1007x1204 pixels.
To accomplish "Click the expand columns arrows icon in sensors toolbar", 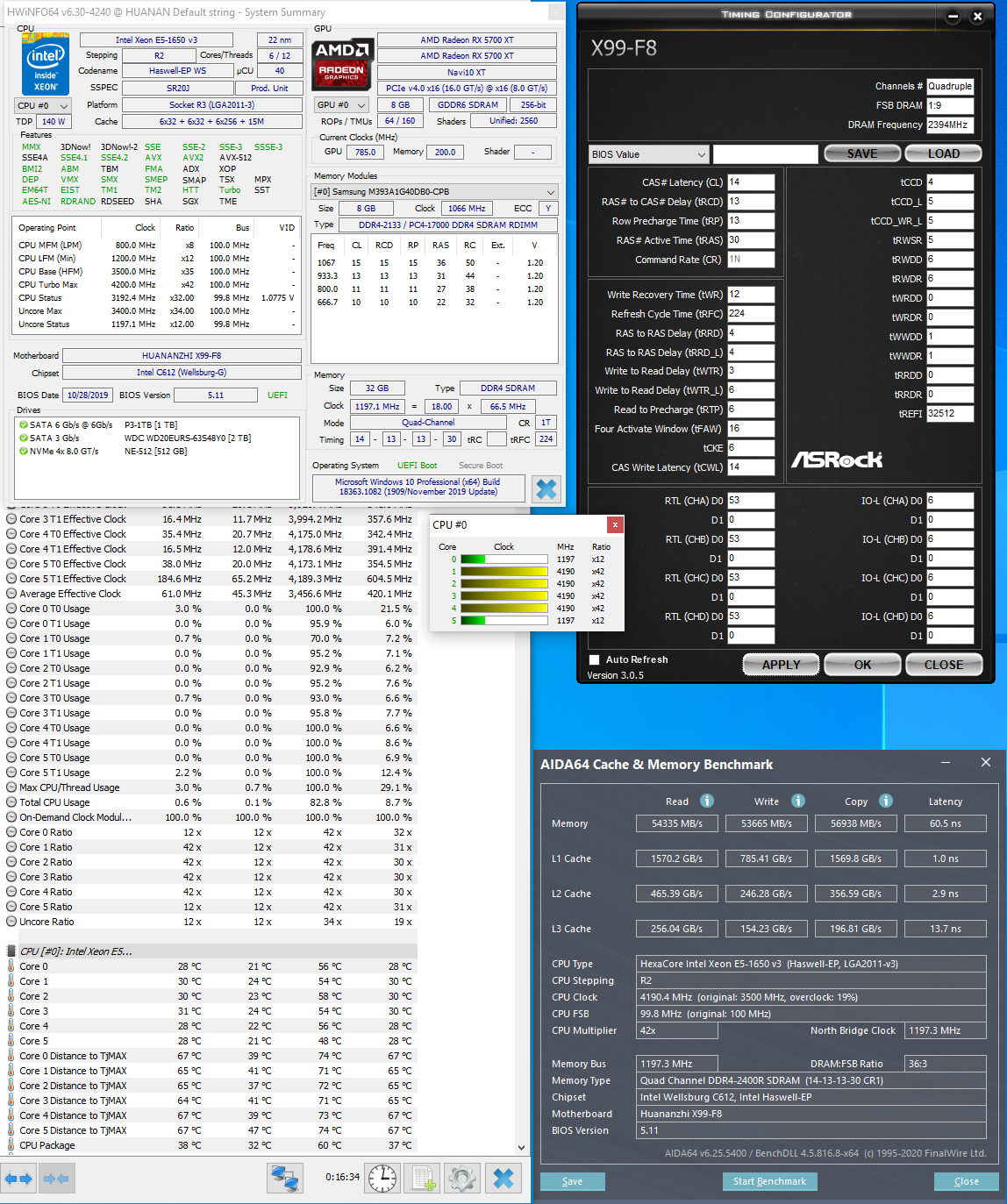I will coord(18,1179).
